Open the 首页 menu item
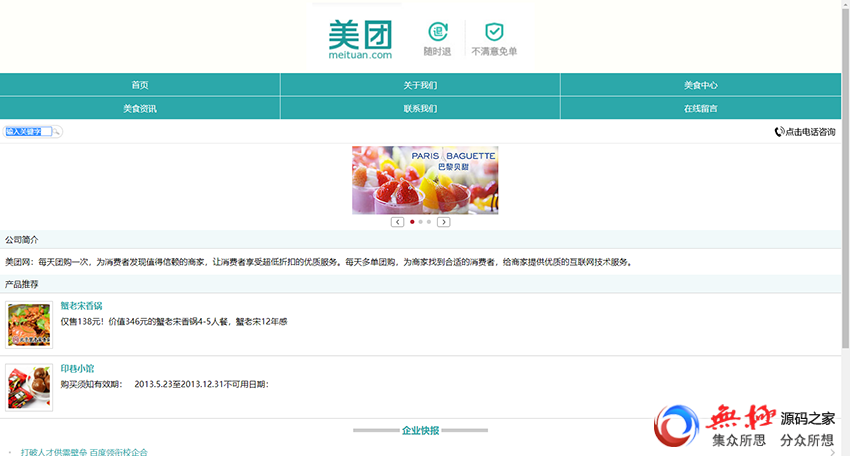850x456 pixels. 140,85
